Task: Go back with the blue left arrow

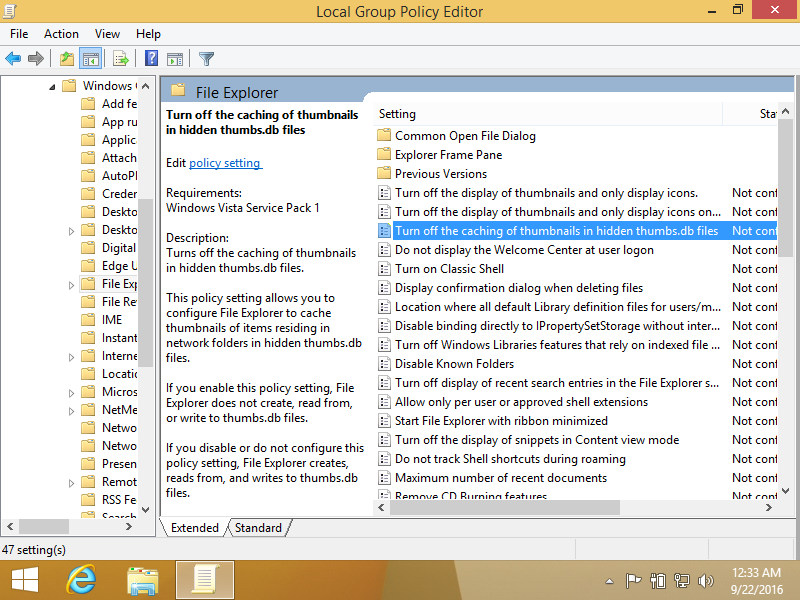Action: click(13, 59)
